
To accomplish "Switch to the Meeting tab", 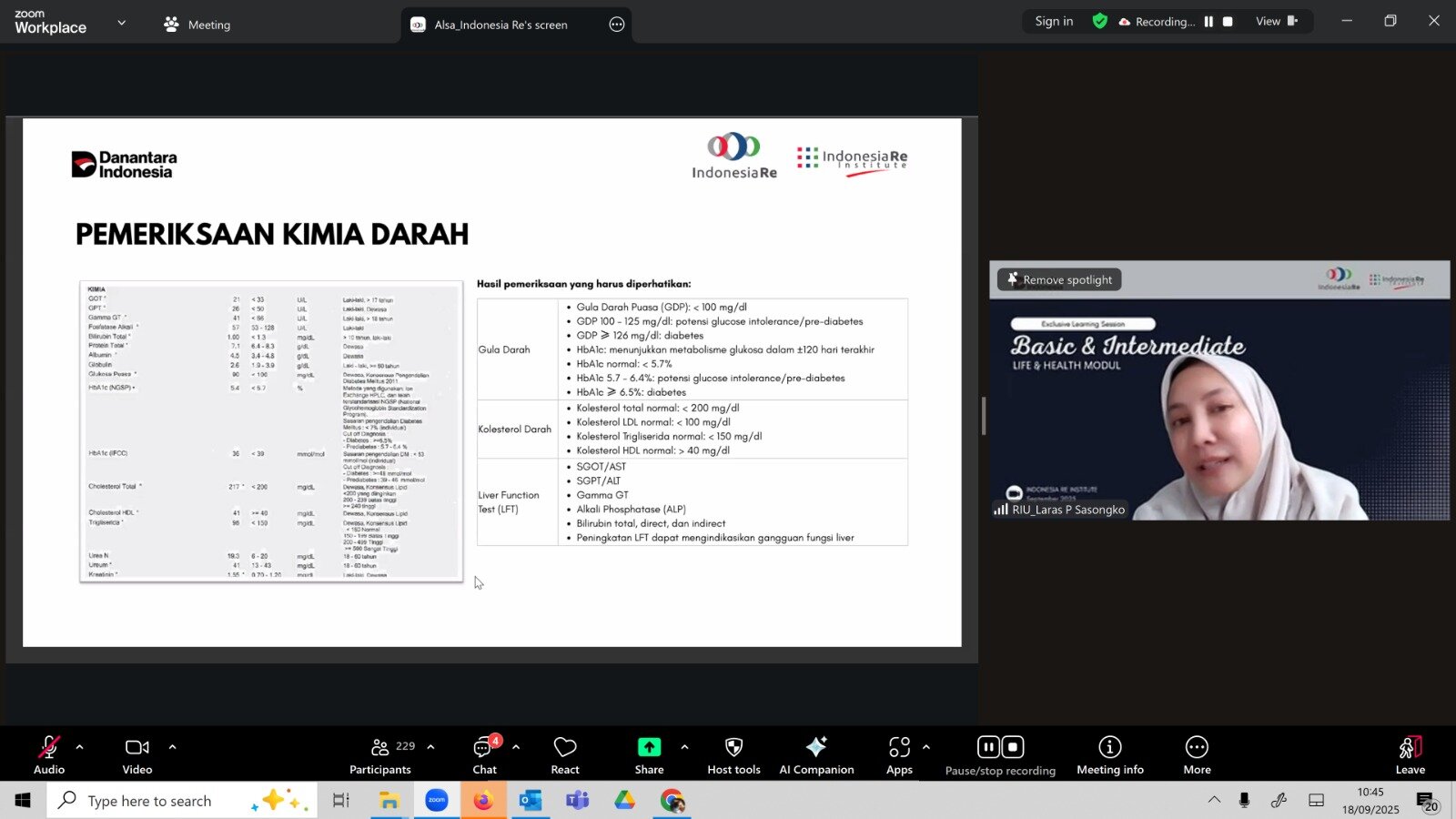I will (197, 25).
